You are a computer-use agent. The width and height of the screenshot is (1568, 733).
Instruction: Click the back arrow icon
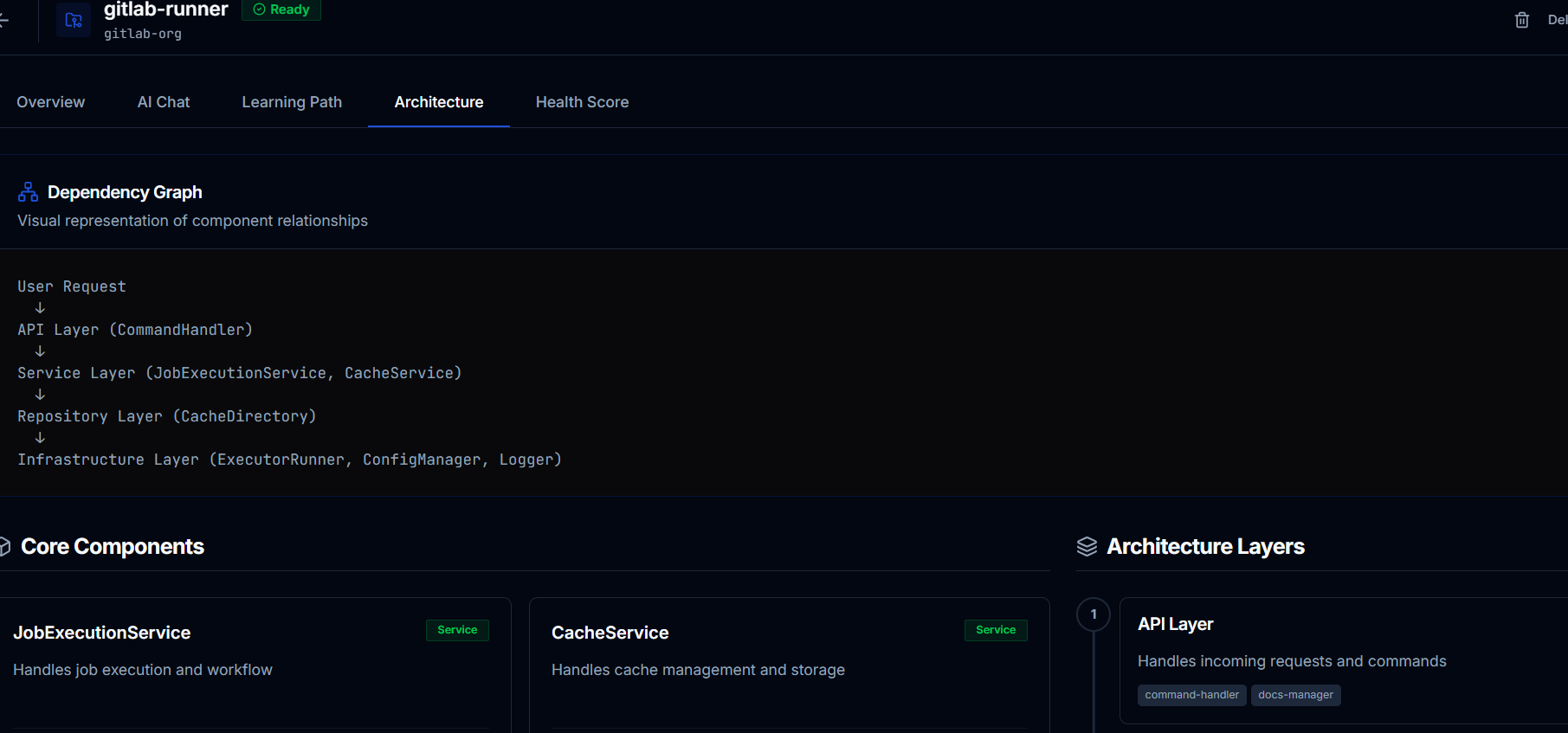click(x=3, y=20)
